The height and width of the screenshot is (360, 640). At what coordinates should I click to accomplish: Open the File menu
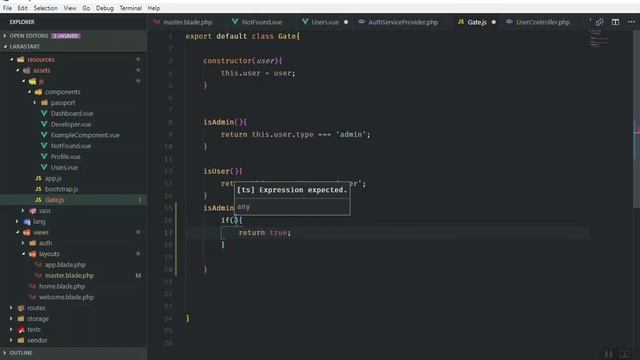tap(7, 8)
